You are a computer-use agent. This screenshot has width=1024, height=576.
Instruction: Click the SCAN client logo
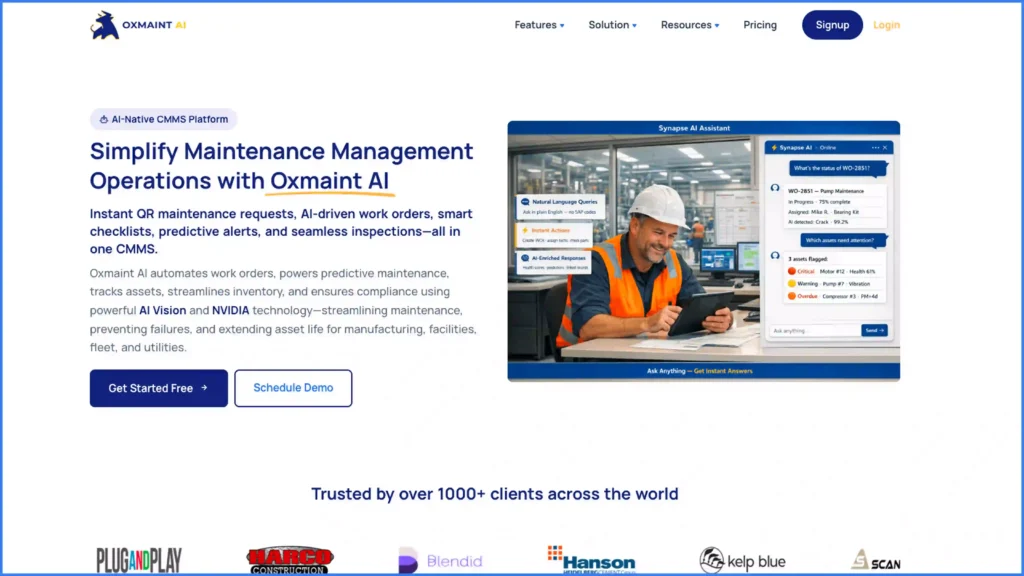tap(876, 560)
